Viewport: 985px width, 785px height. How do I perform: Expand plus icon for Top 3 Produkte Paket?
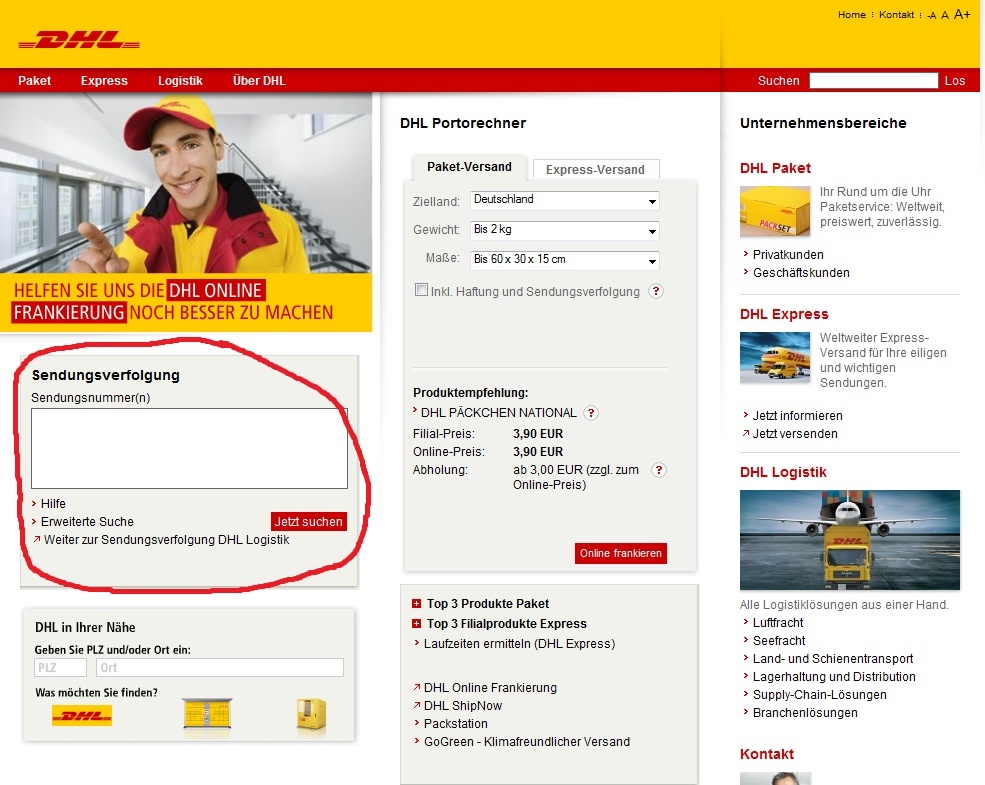(x=416, y=604)
